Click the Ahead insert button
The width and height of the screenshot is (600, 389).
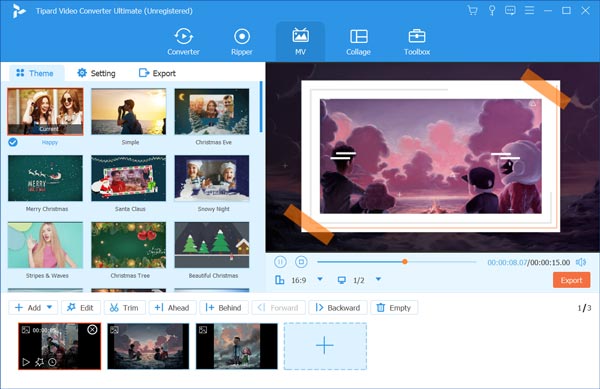[x=172, y=308]
